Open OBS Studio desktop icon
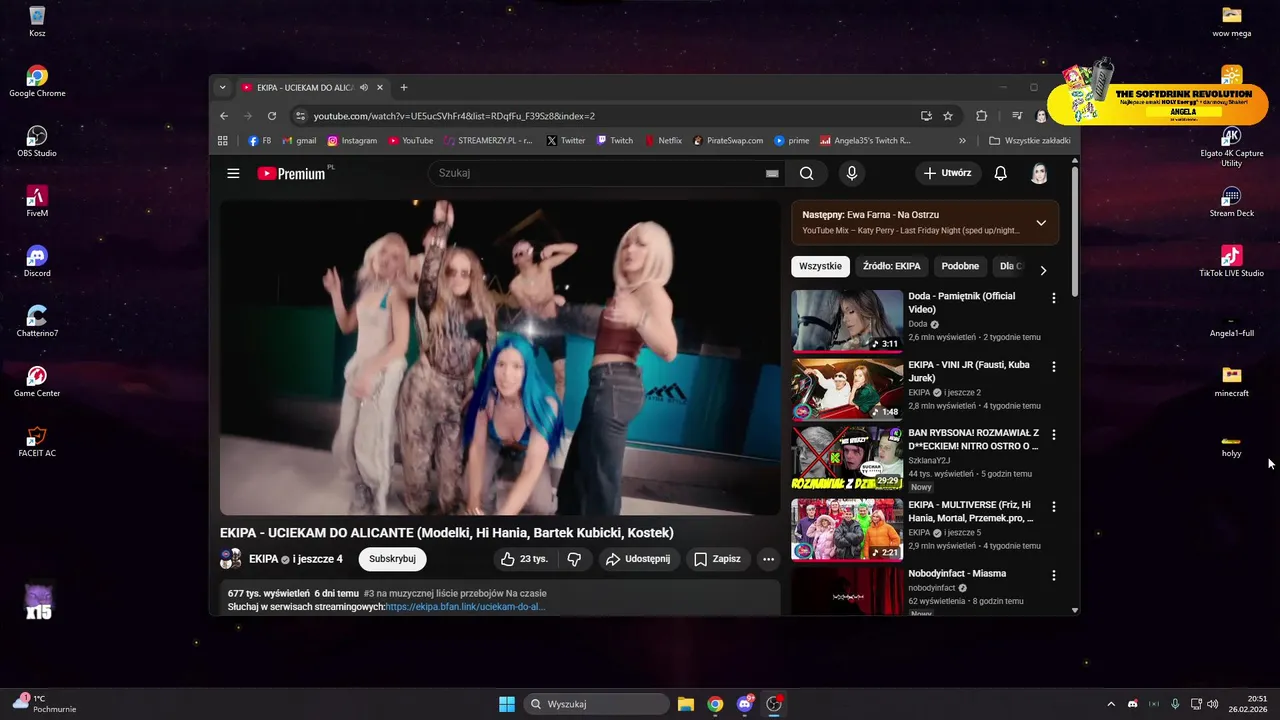The image size is (1280, 720). click(x=37, y=140)
